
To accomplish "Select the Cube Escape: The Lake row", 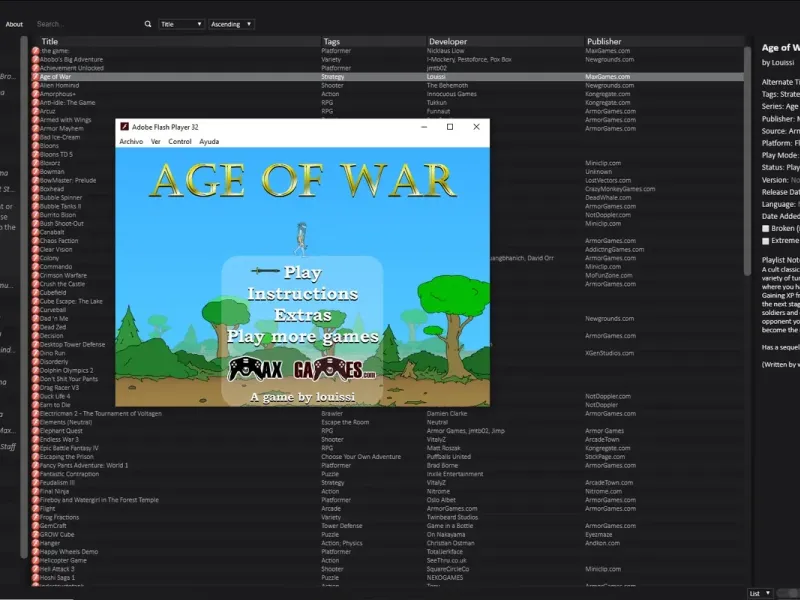I will click(x=387, y=301).
